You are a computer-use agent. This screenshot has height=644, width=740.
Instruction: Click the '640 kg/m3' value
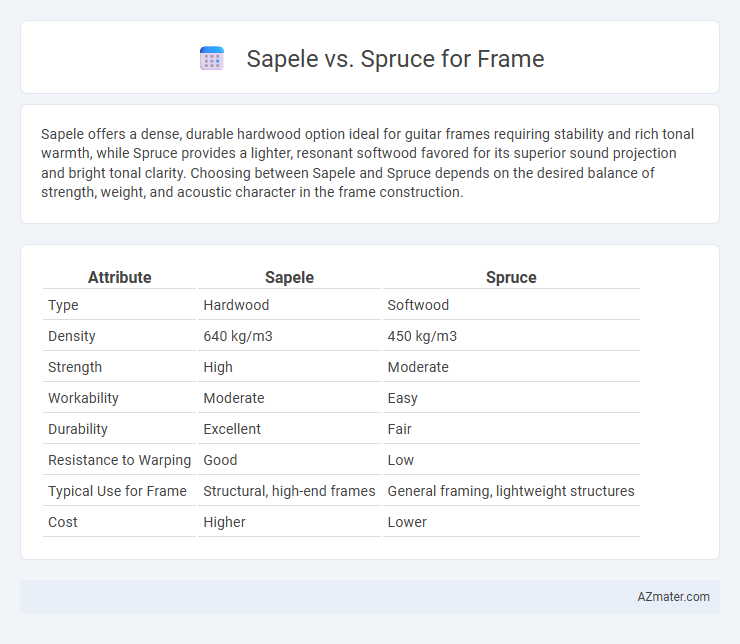(x=238, y=336)
